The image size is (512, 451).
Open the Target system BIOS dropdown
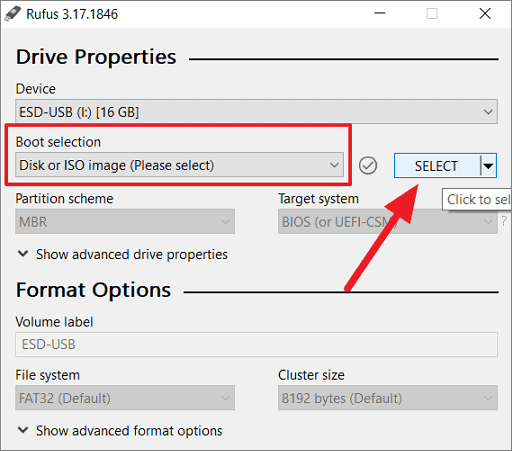click(x=388, y=221)
